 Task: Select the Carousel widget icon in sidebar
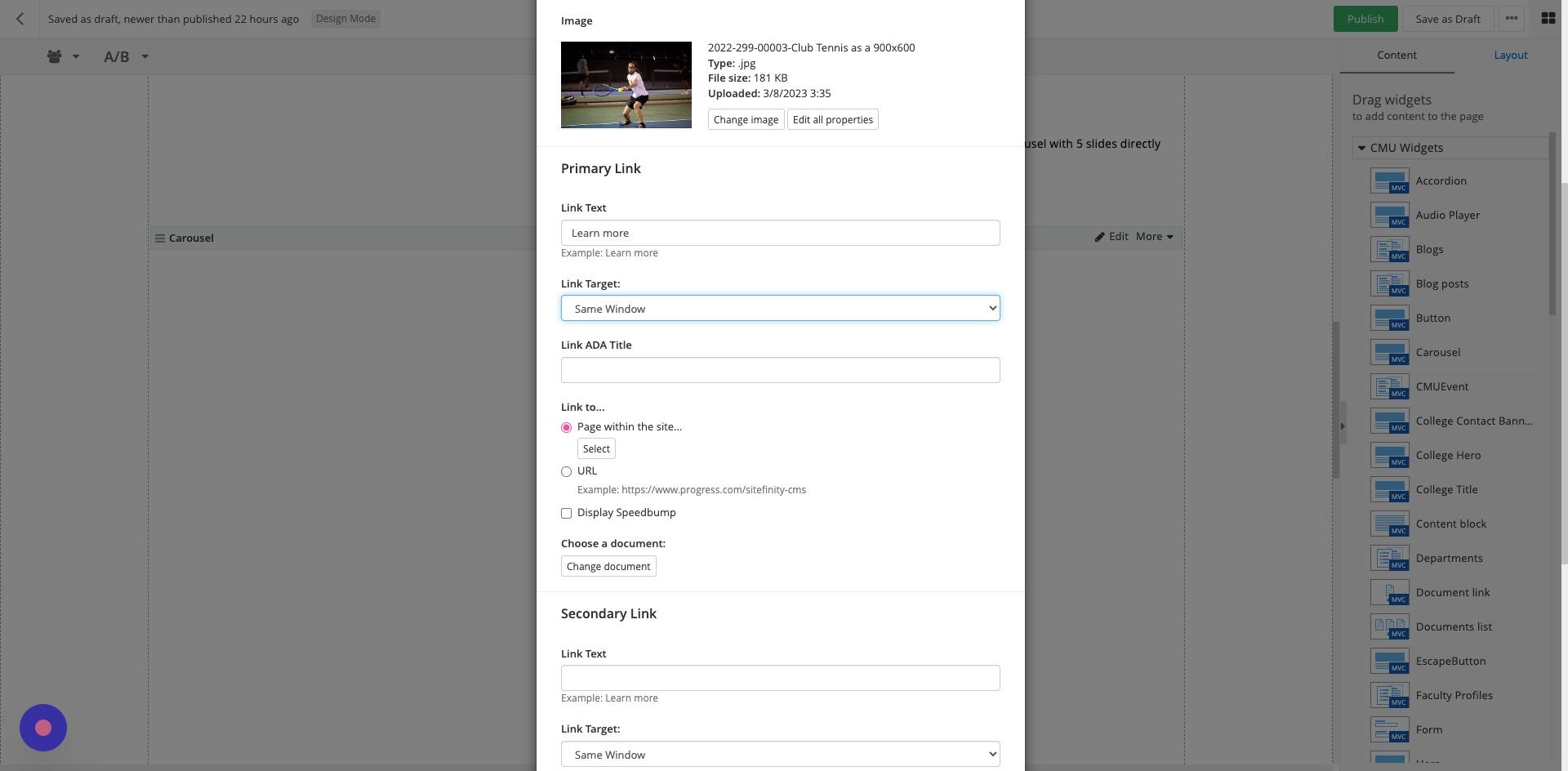pos(1389,353)
